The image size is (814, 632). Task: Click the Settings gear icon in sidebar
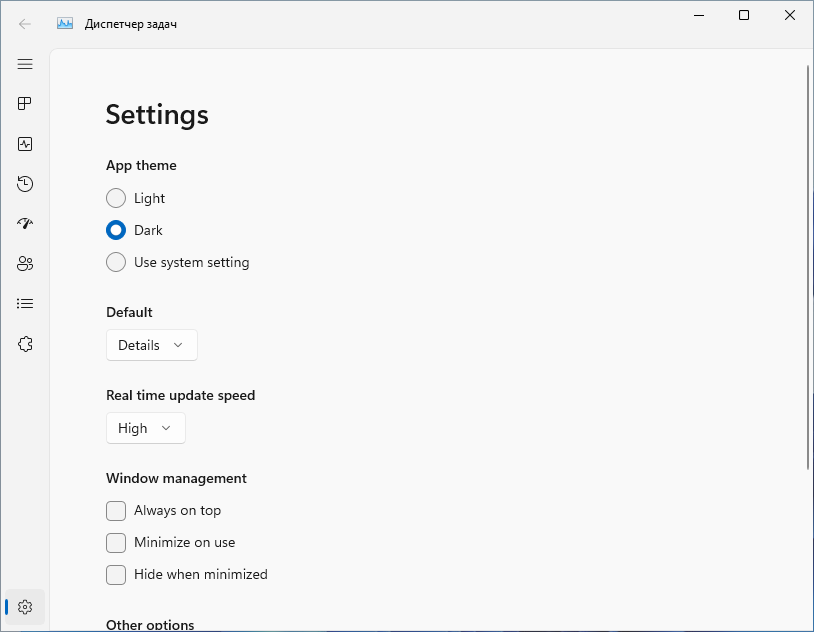pos(25,607)
